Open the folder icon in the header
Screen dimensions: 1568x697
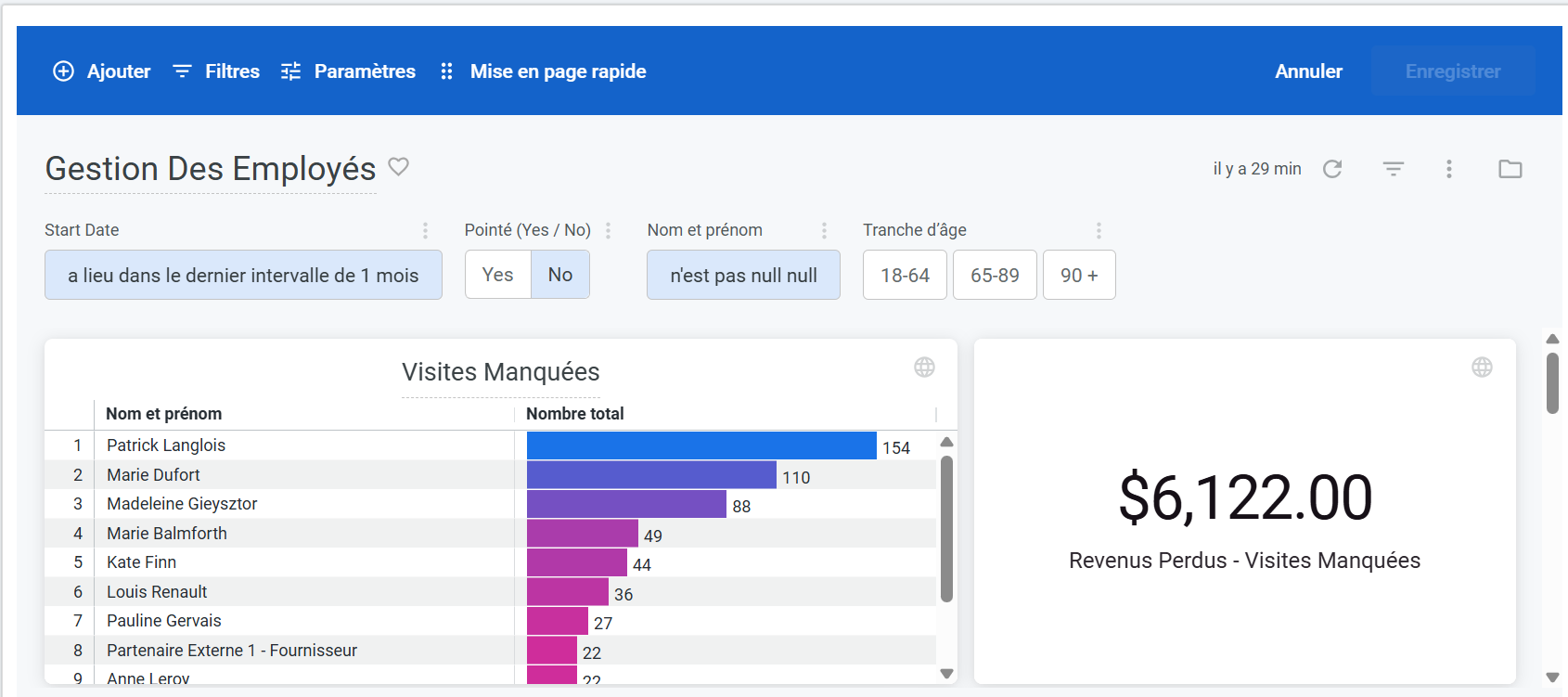(x=1510, y=169)
